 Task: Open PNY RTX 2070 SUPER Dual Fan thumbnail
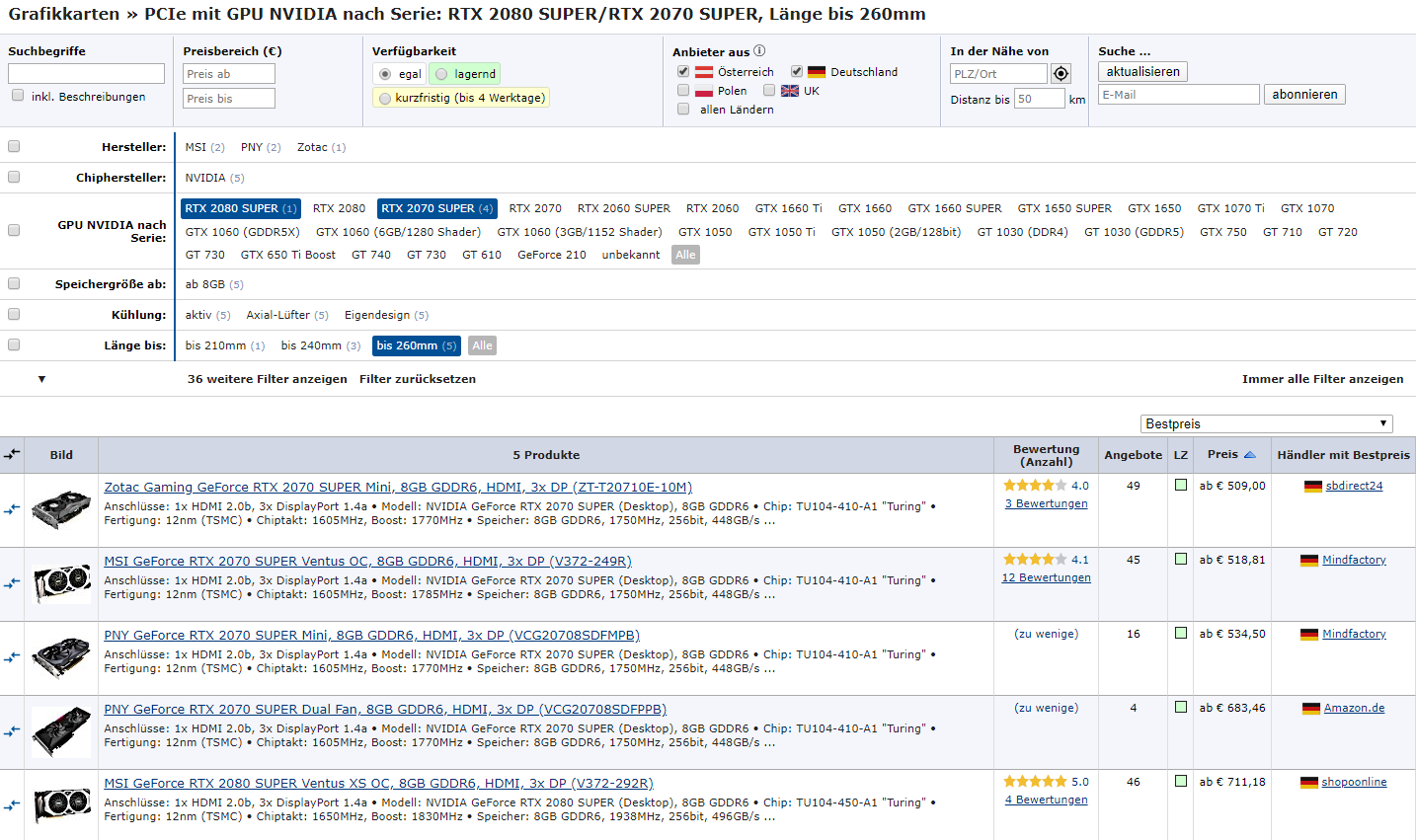pos(61,731)
